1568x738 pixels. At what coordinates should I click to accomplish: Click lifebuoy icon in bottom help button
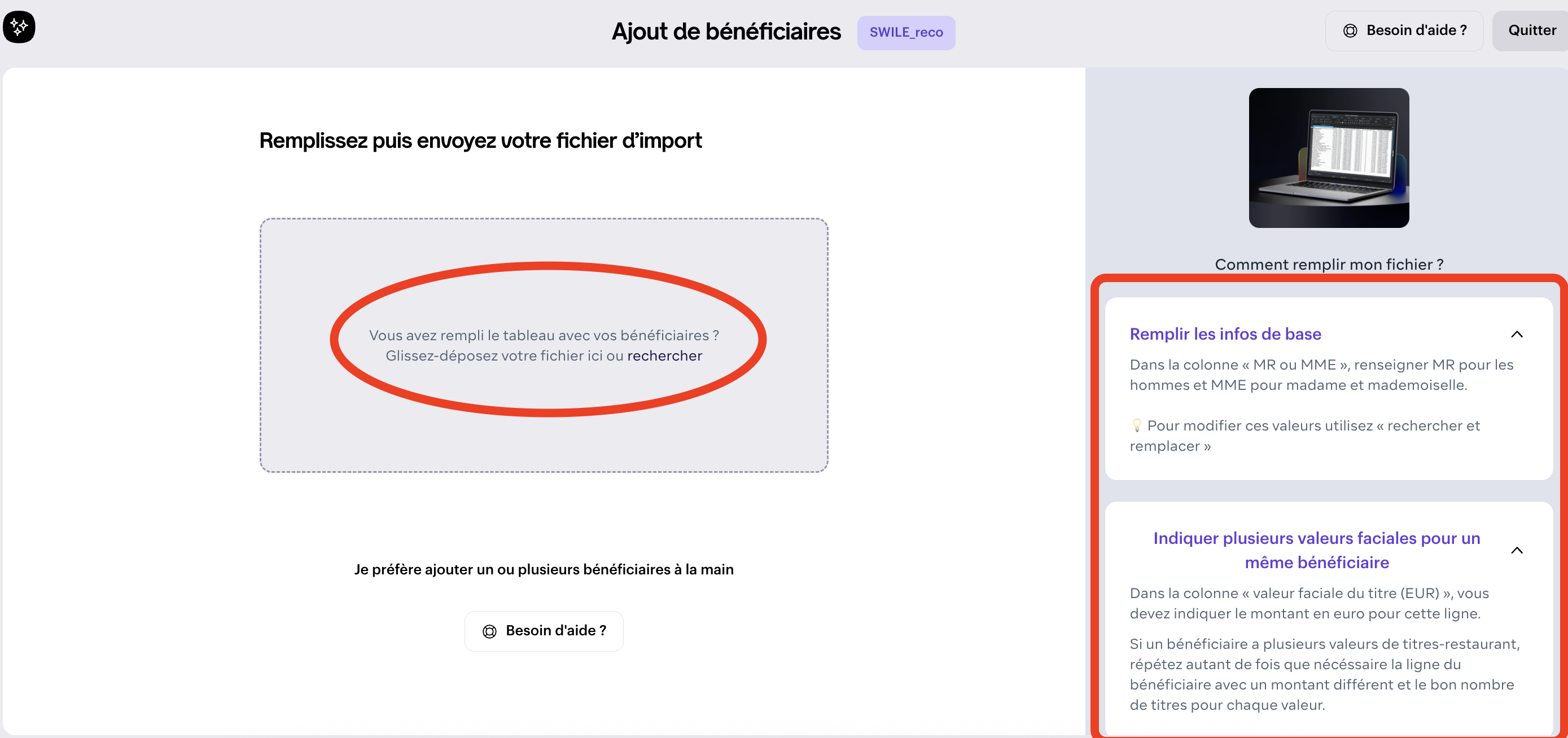pos(489,631)
